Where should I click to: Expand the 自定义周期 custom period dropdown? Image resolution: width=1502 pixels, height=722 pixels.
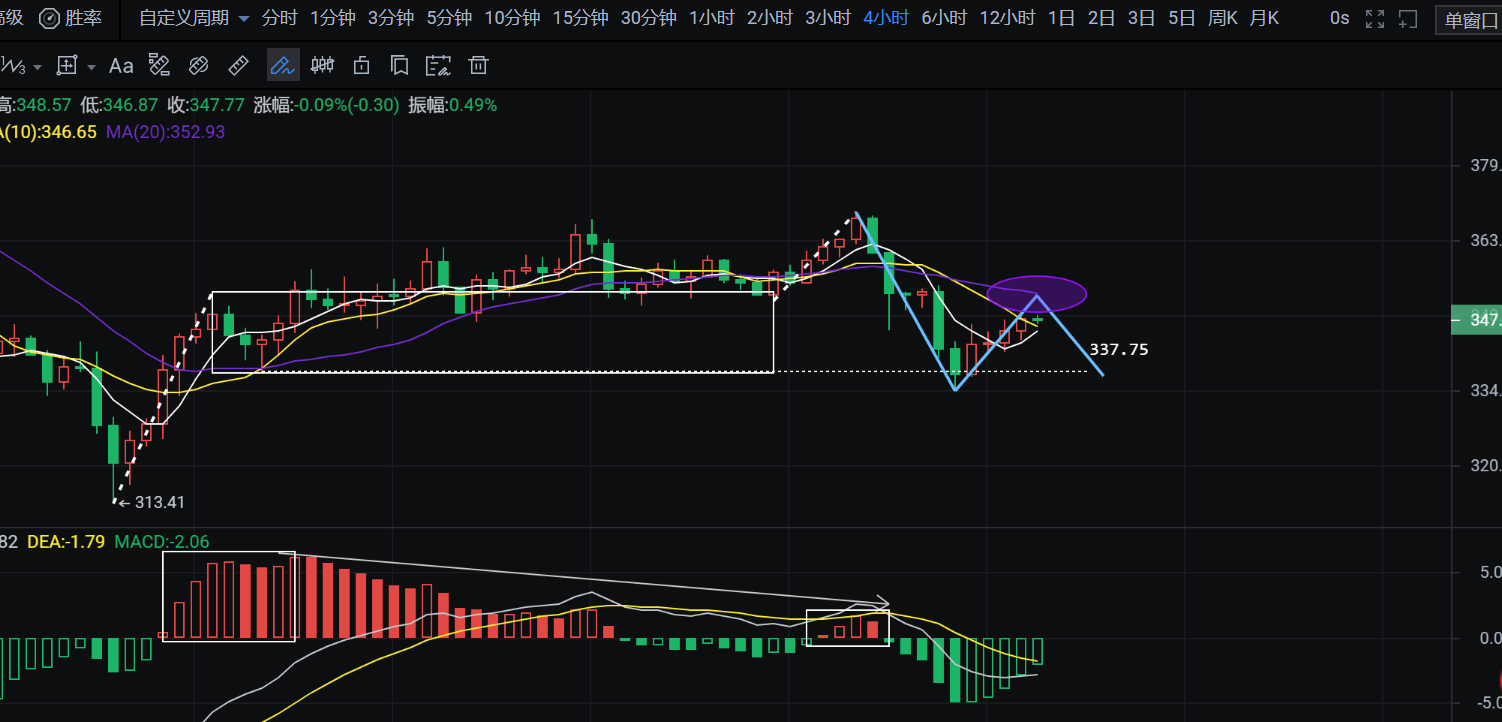pos(194,18)
